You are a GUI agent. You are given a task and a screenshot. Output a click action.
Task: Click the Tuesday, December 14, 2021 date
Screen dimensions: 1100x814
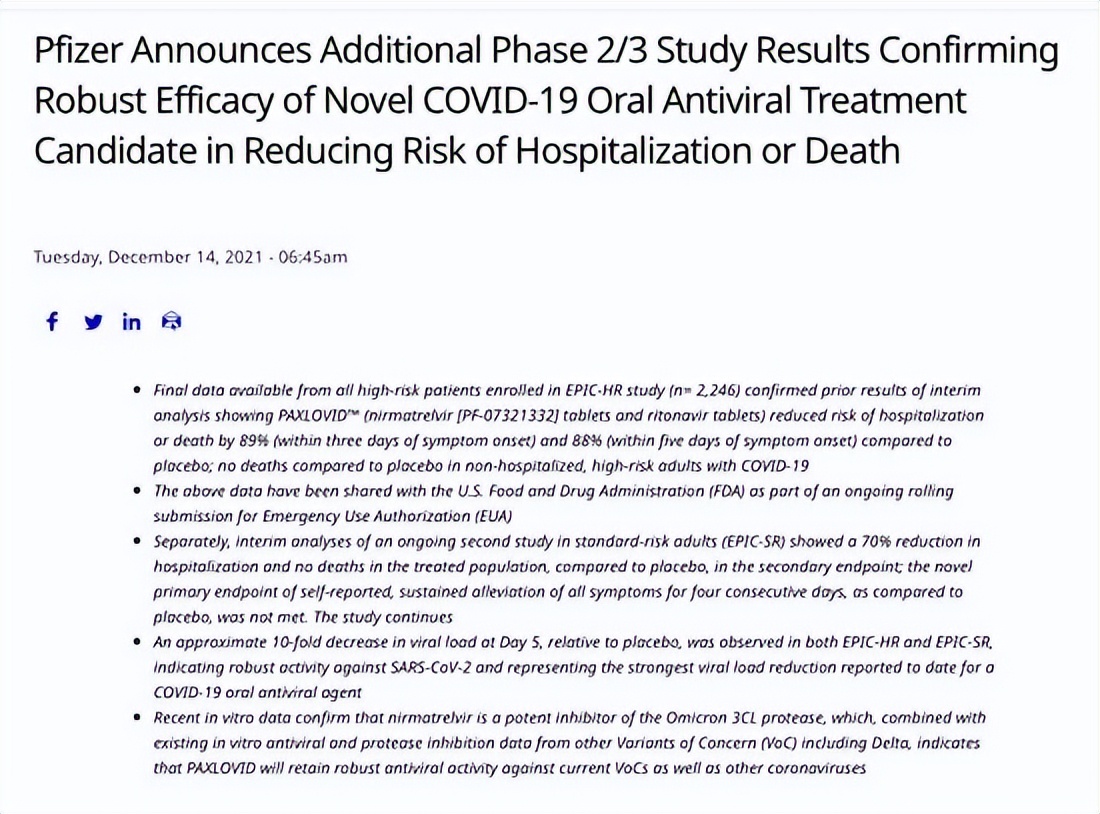click(x=147, y=257)
